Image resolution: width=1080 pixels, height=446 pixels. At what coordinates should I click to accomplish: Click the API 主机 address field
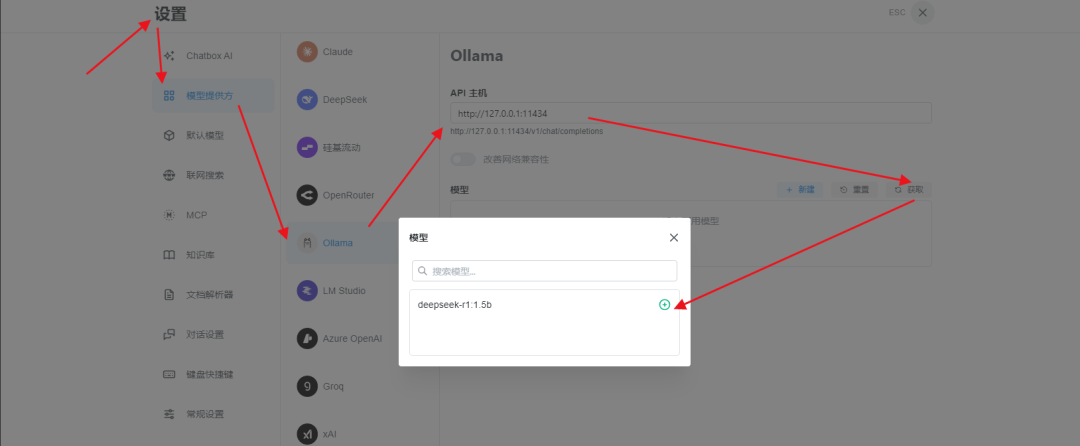click(x=691, y=113)
